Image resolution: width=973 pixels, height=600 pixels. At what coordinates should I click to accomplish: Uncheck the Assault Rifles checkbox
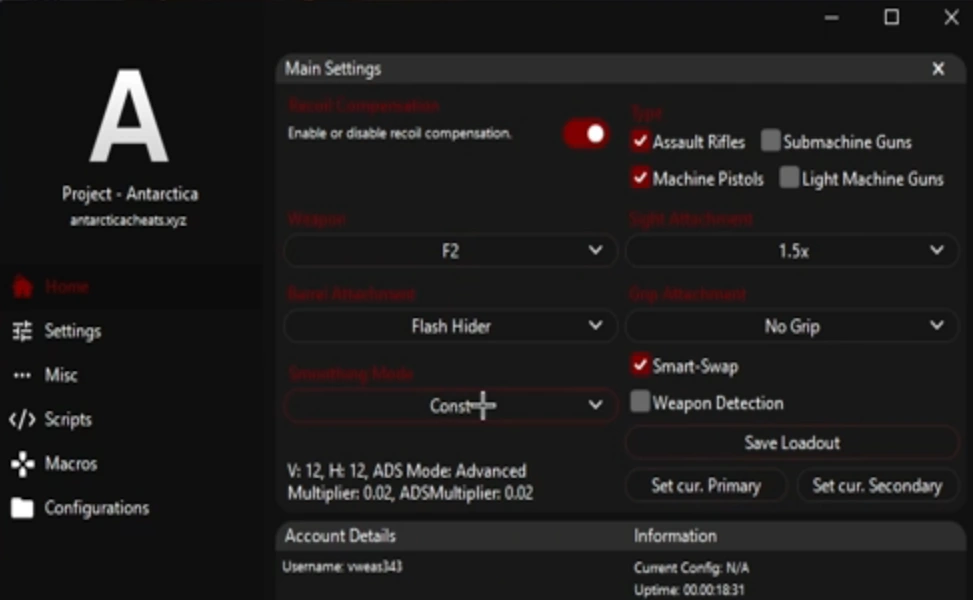pyautogui.click(x=640, y=141)
